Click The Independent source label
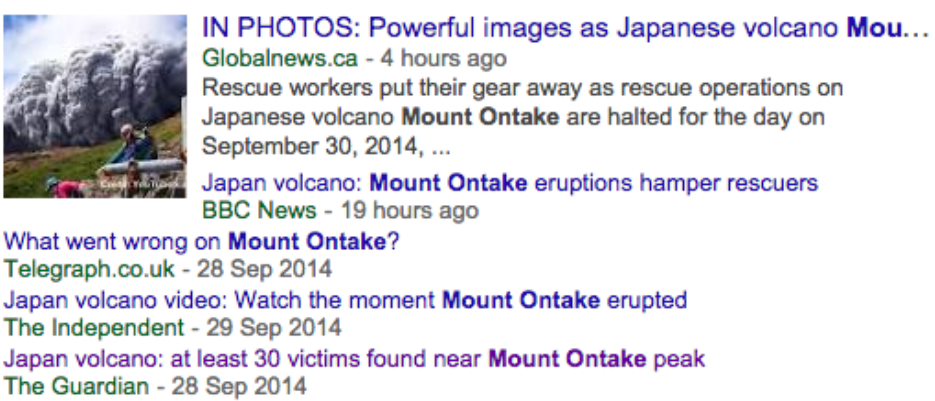 pyautogui.click(x=94, y=327)
